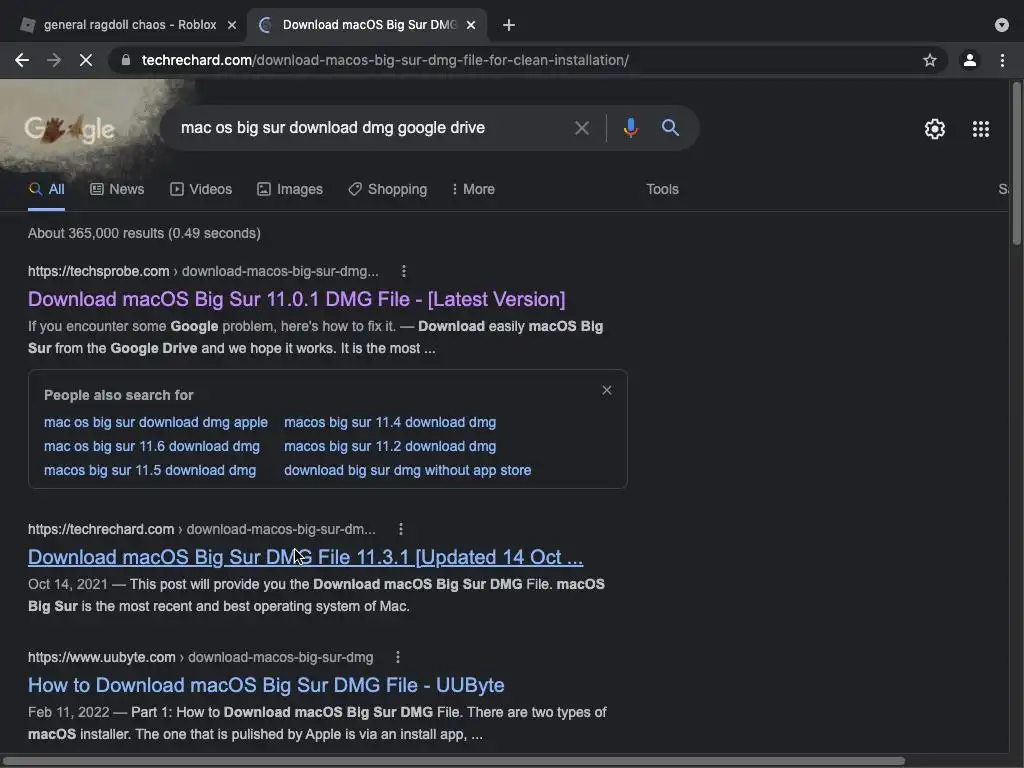Start voice search with the microphone
The width and height of the screenshot is (1024, 768).
pyautogui.click(x=630, y=127)
